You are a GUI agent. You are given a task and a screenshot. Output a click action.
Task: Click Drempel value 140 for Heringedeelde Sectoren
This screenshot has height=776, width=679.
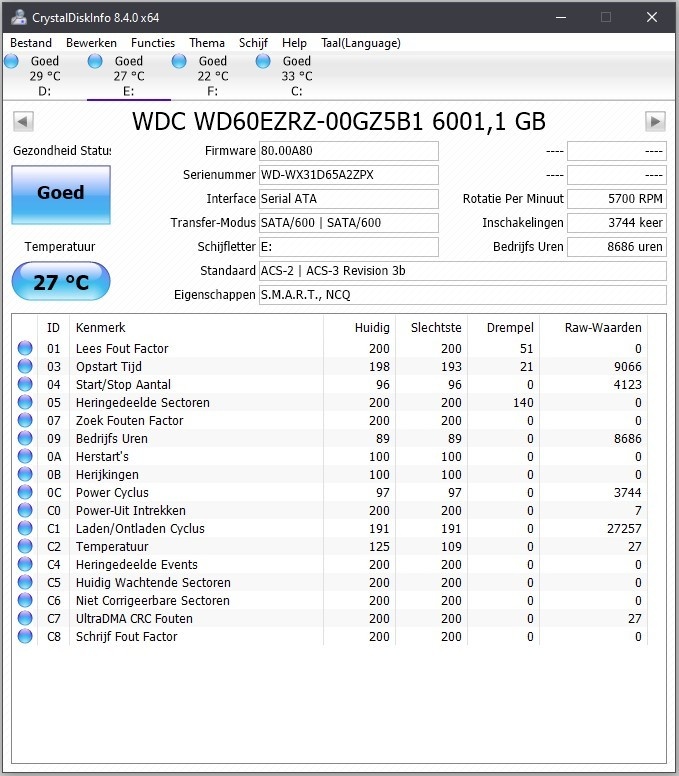[x=523, y=403]
